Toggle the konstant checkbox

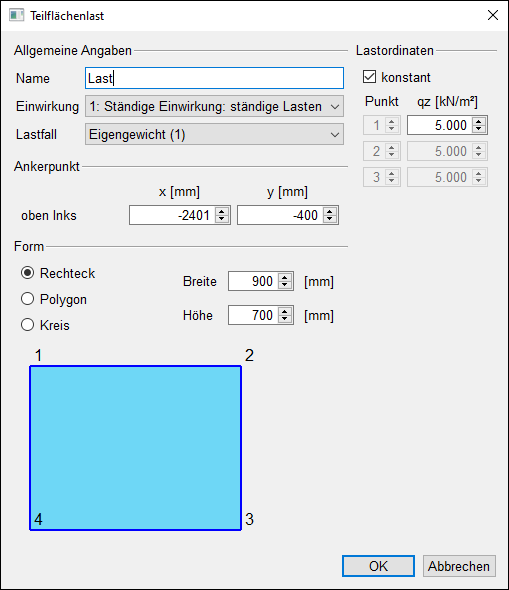click(x=369, y=77)
